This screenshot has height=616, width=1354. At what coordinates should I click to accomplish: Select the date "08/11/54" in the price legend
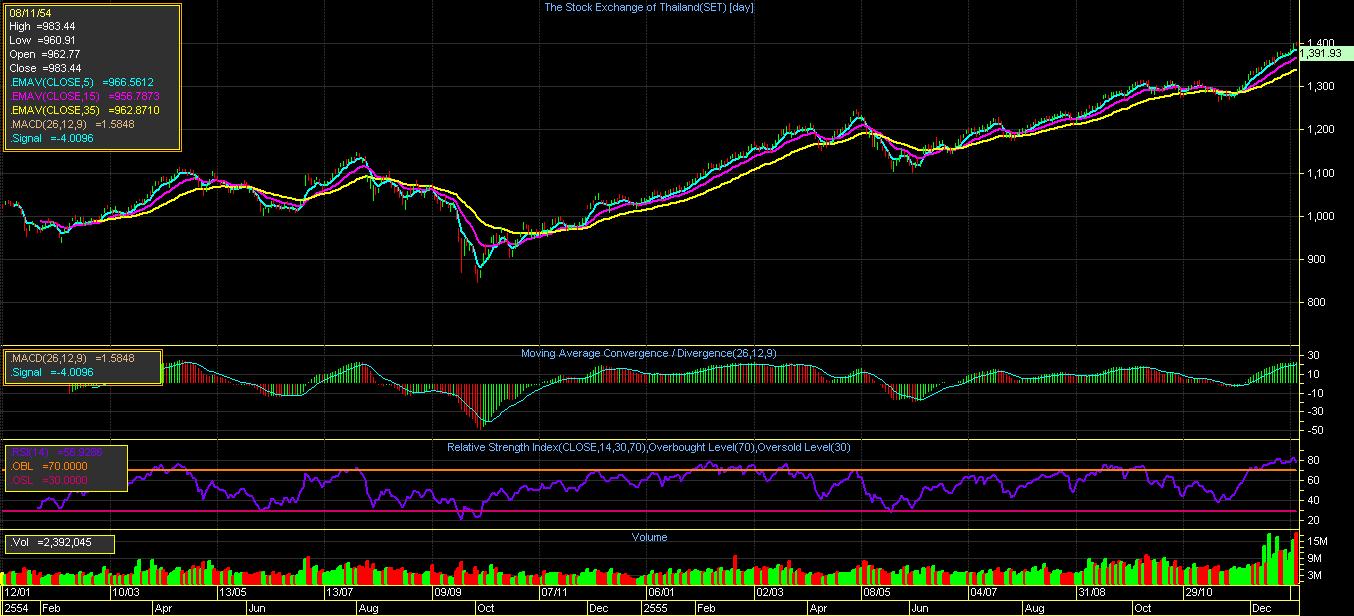pyautogui.click(x=29, y=13)
